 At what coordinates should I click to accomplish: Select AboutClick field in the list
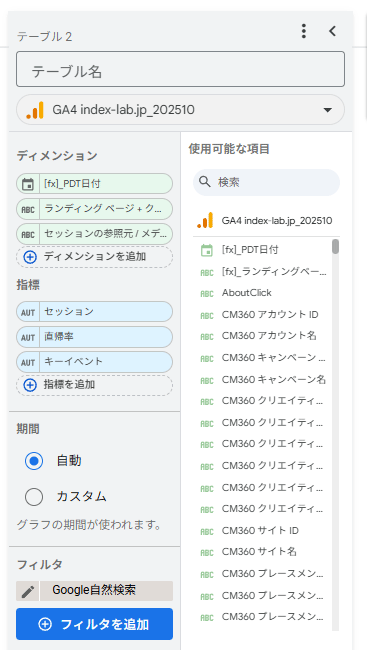[x=247, y=293]
